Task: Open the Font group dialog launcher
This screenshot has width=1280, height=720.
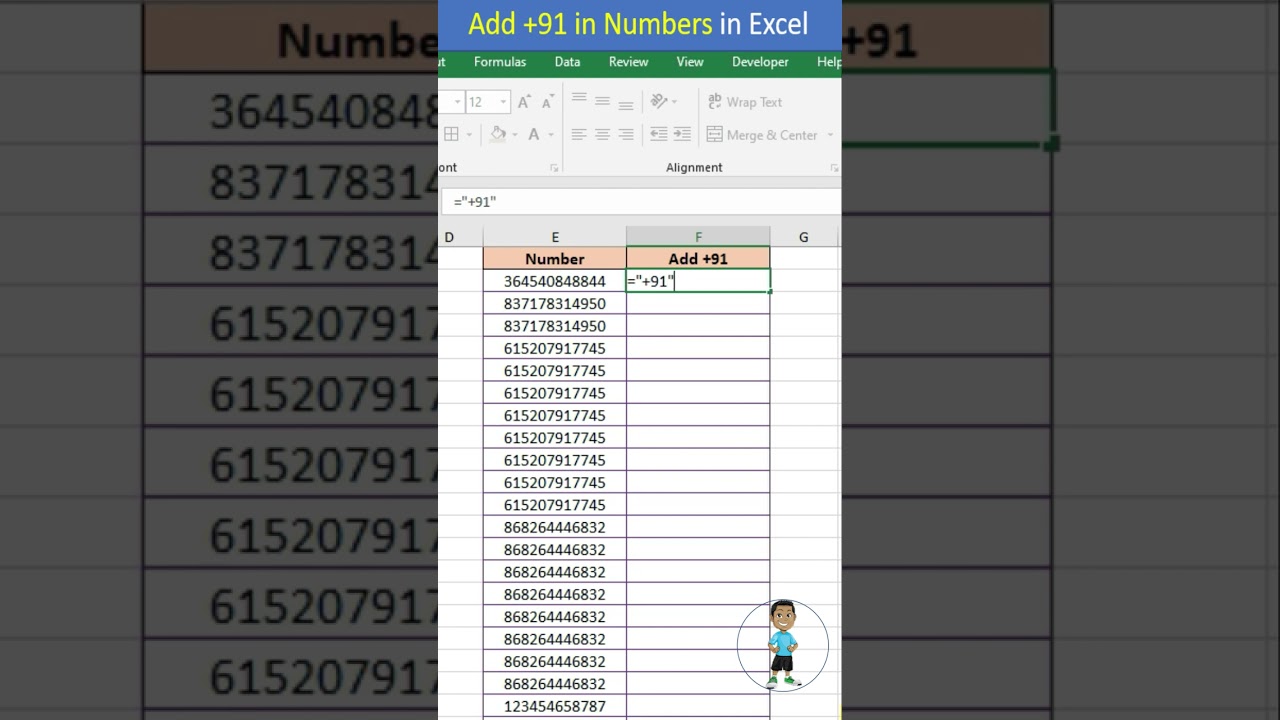Action: click(x=554, y=168)
